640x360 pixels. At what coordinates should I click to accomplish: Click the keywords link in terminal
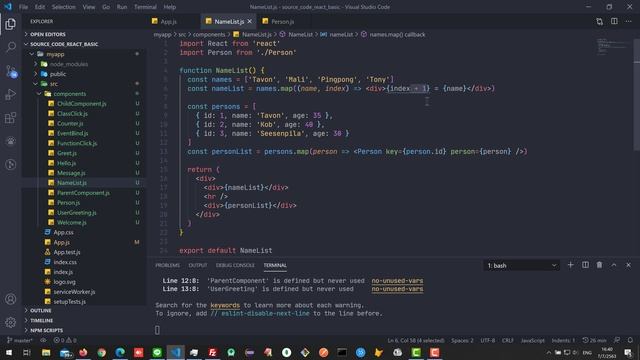(225, 305)
